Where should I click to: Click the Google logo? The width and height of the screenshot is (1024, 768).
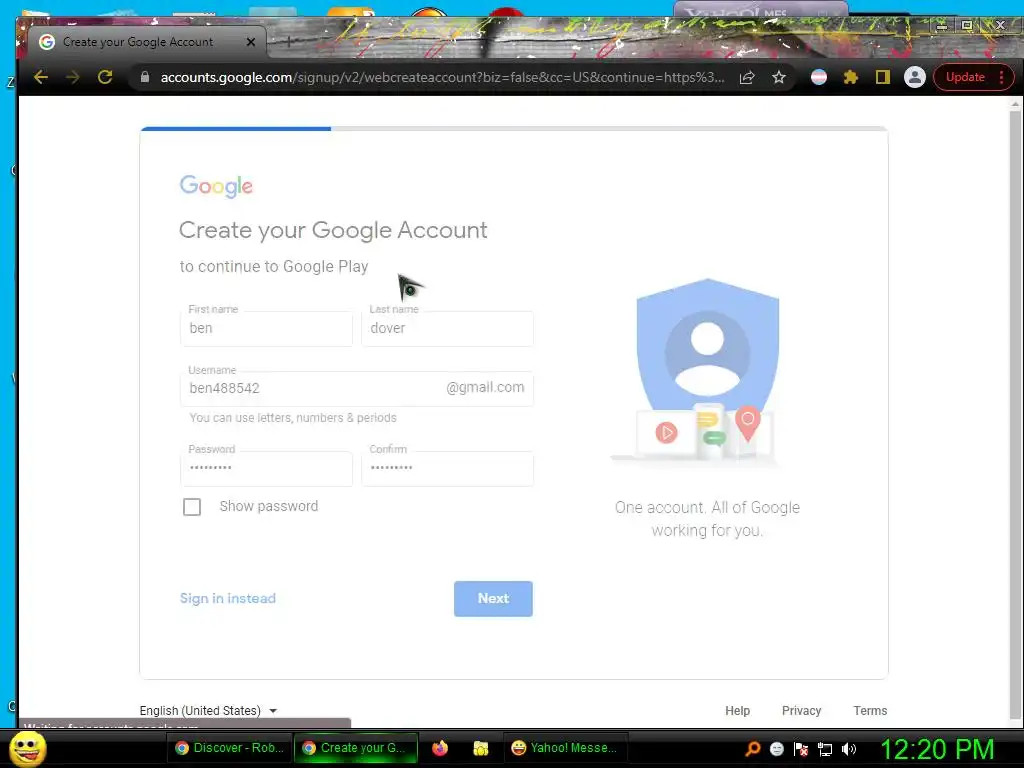click(216, 186)
